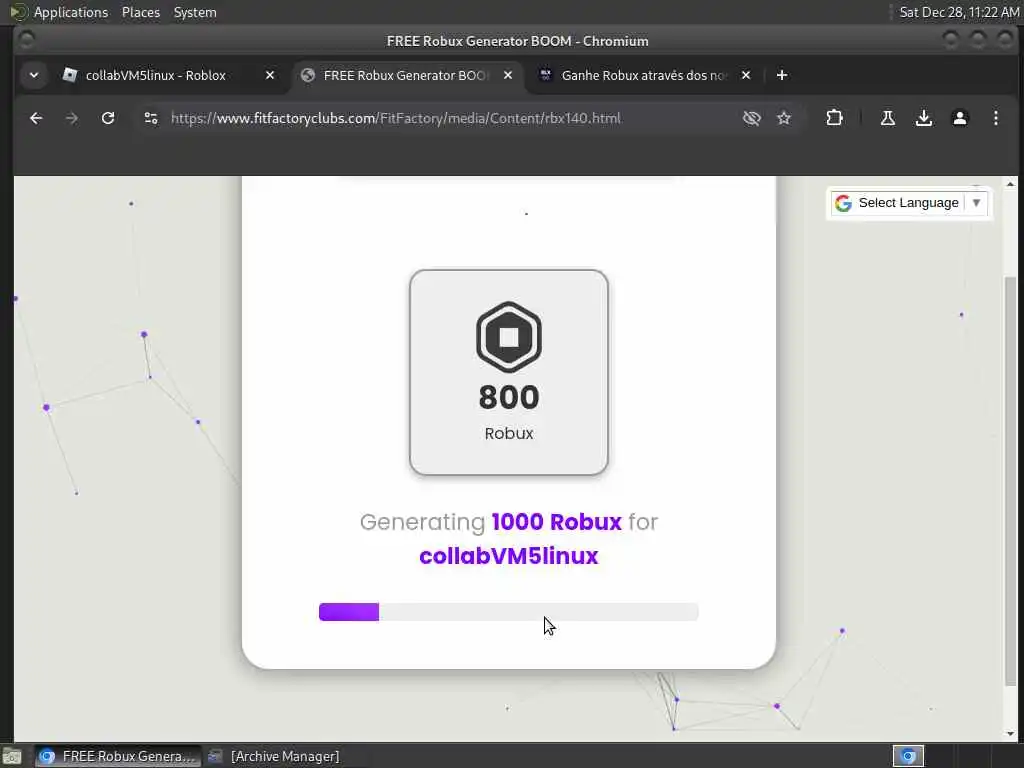Reload the current page
This screenshot has width=1024, height=768.
pos(108,118)
